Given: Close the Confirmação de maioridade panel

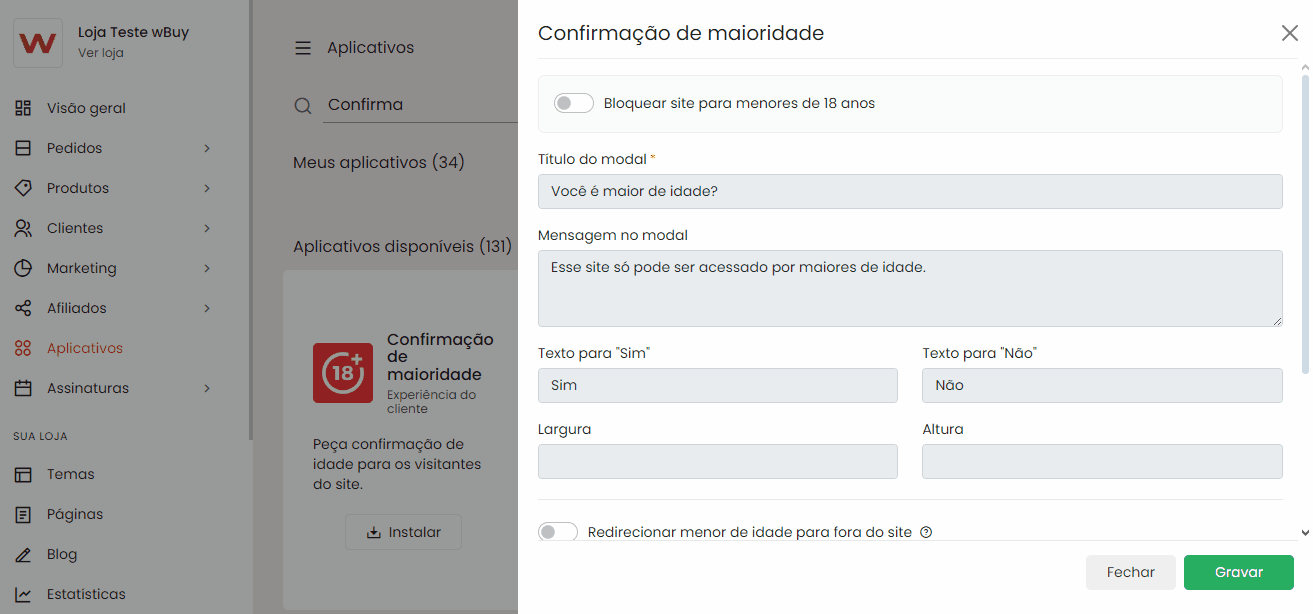Looking at the screenshot, I should (x=1289, y=33).
